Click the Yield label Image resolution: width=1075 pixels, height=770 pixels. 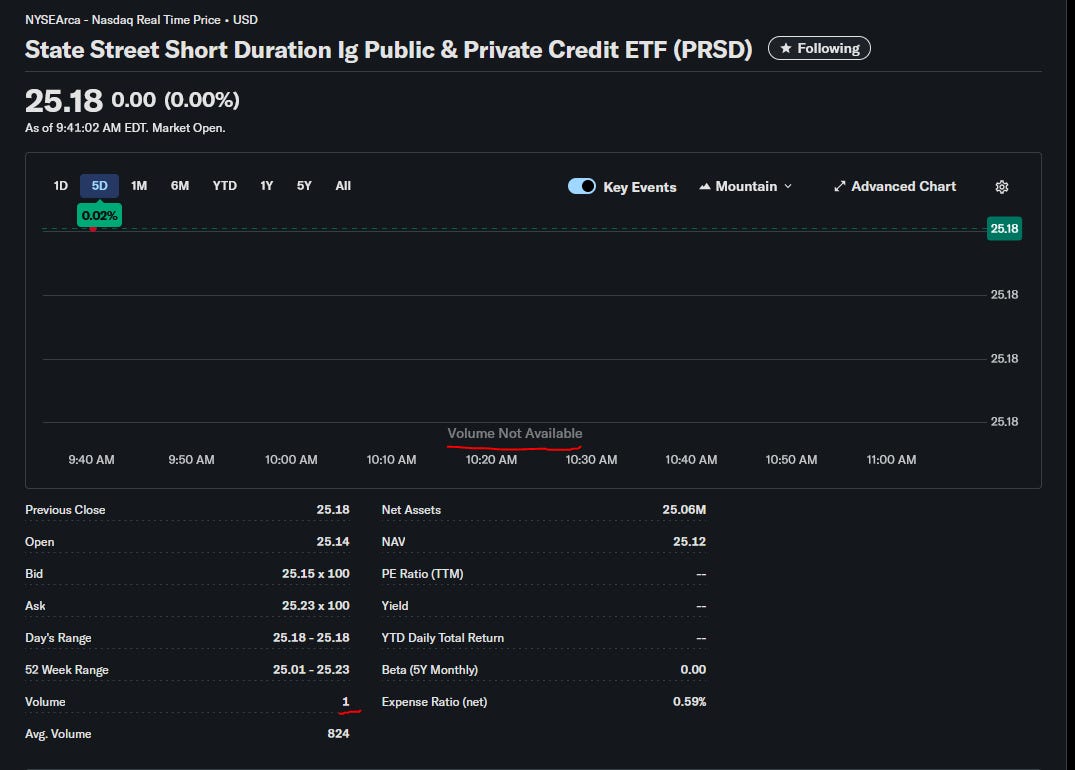click(395, 605)
